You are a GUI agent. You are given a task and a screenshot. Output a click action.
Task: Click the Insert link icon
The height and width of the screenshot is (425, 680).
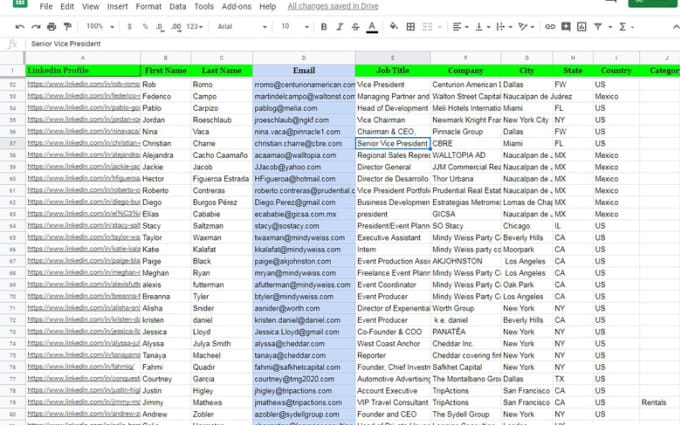click(550, 27)
